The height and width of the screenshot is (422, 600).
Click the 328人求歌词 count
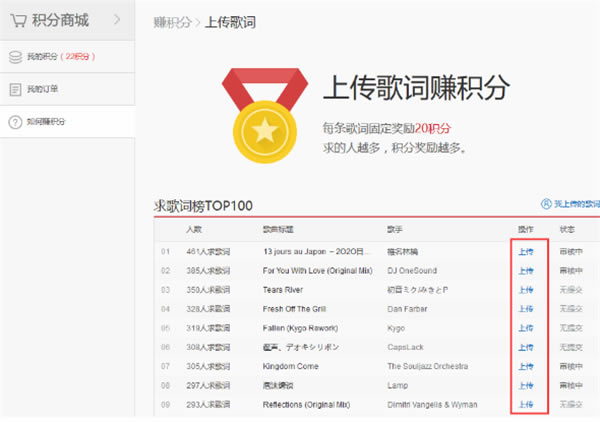208,309
